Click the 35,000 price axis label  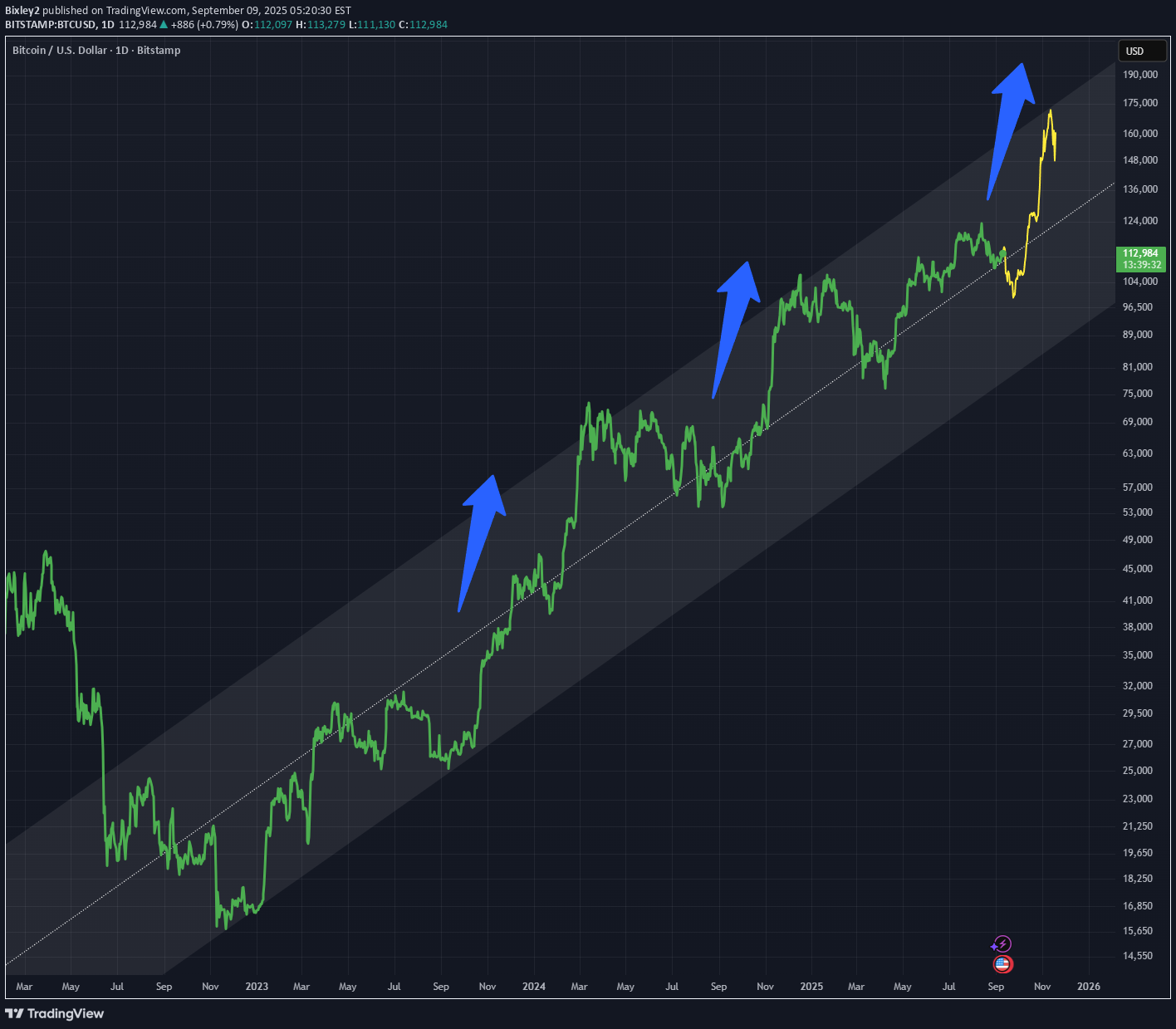(1138, 655)
